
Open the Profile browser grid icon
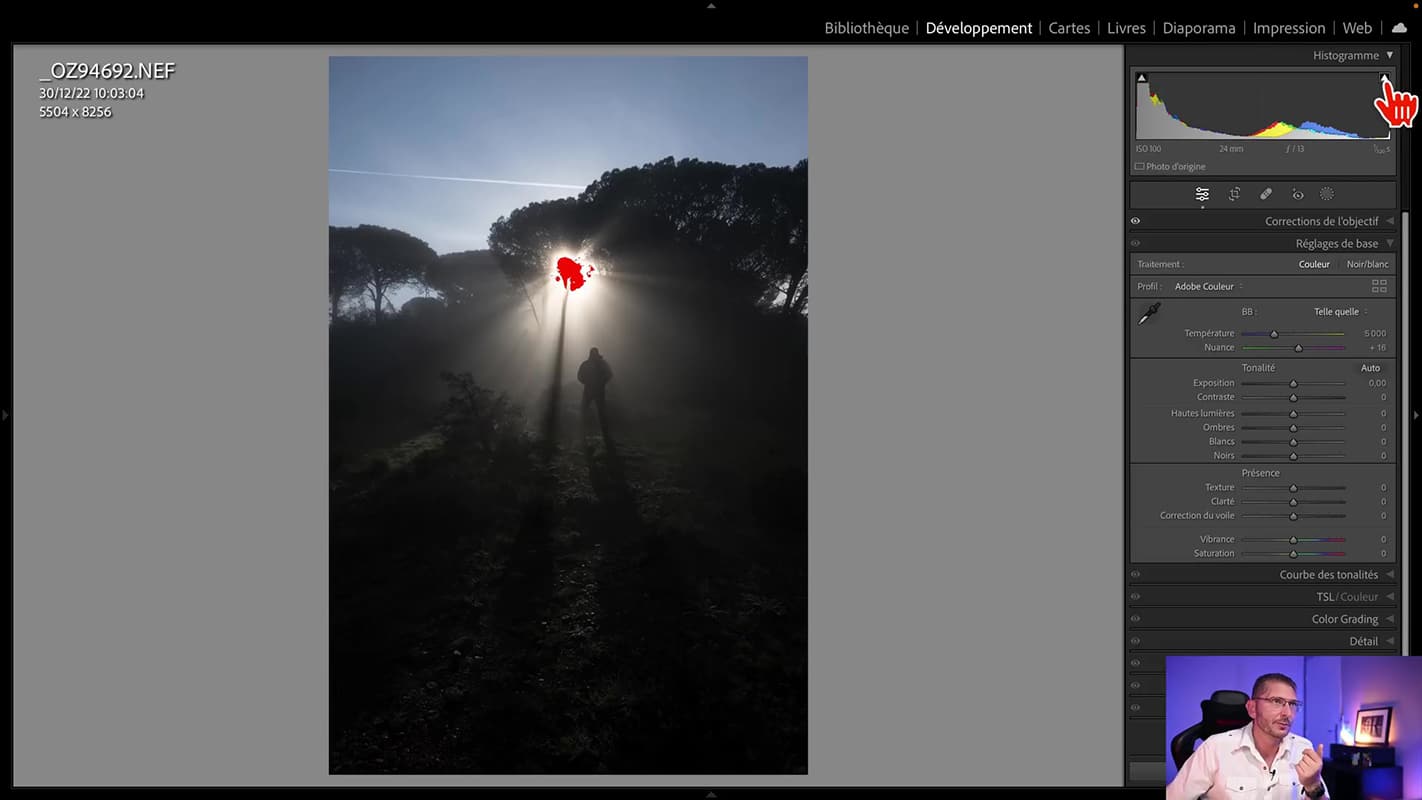click(x=1379, y=286)
